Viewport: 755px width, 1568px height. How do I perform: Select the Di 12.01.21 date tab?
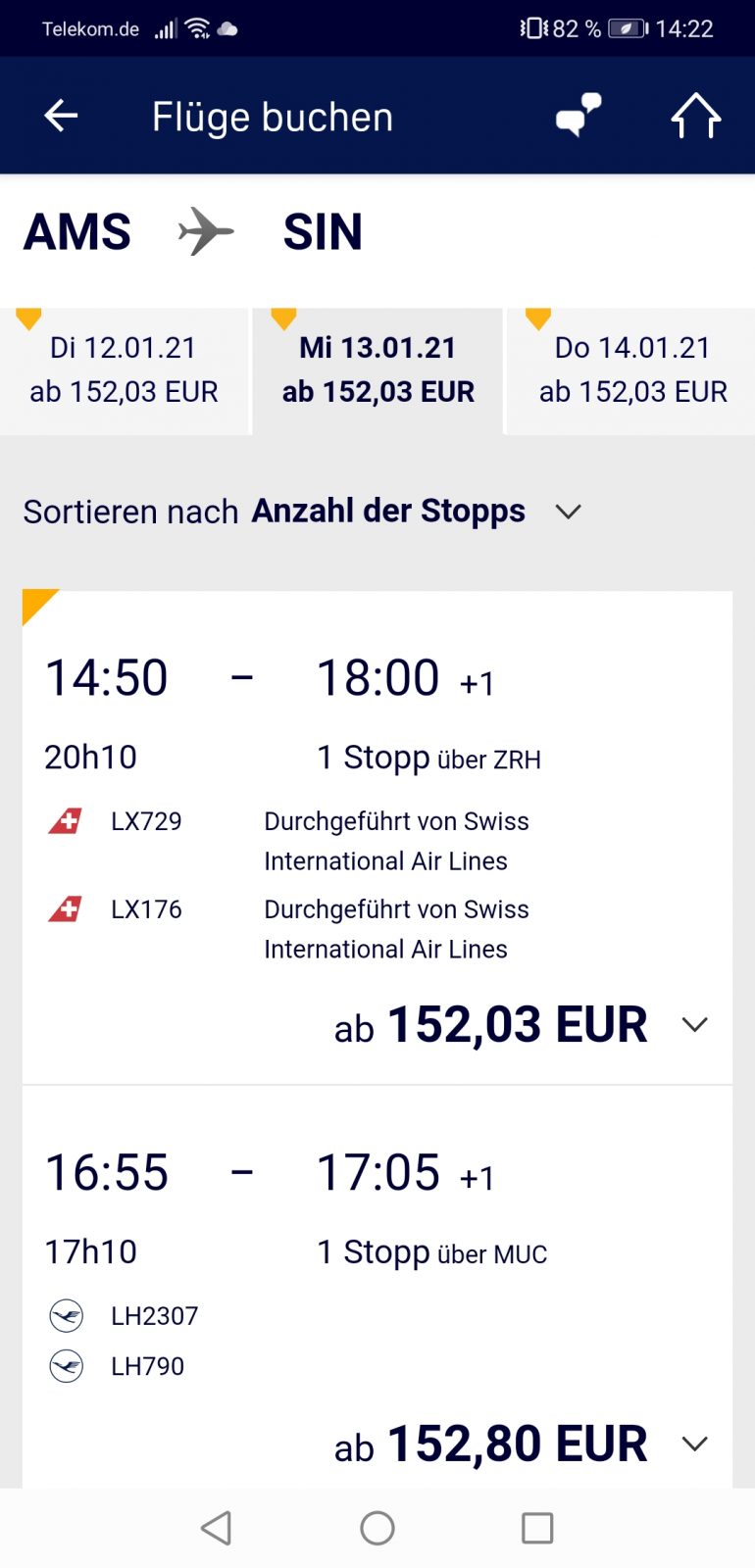tap(125, 370)
